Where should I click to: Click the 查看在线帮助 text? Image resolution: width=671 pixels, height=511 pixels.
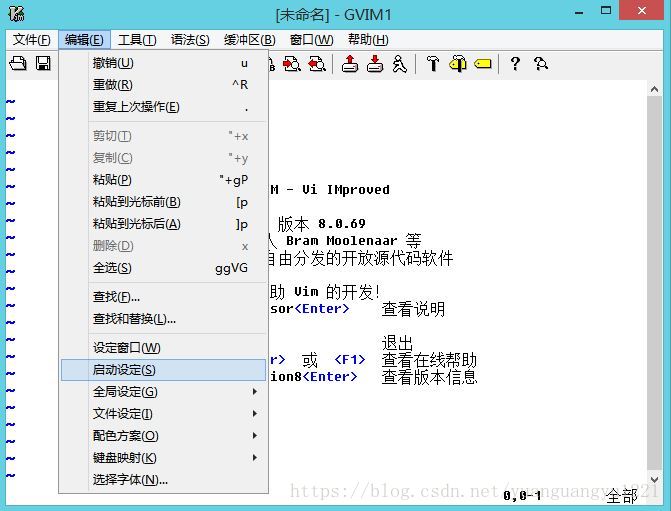pos(429,360)
